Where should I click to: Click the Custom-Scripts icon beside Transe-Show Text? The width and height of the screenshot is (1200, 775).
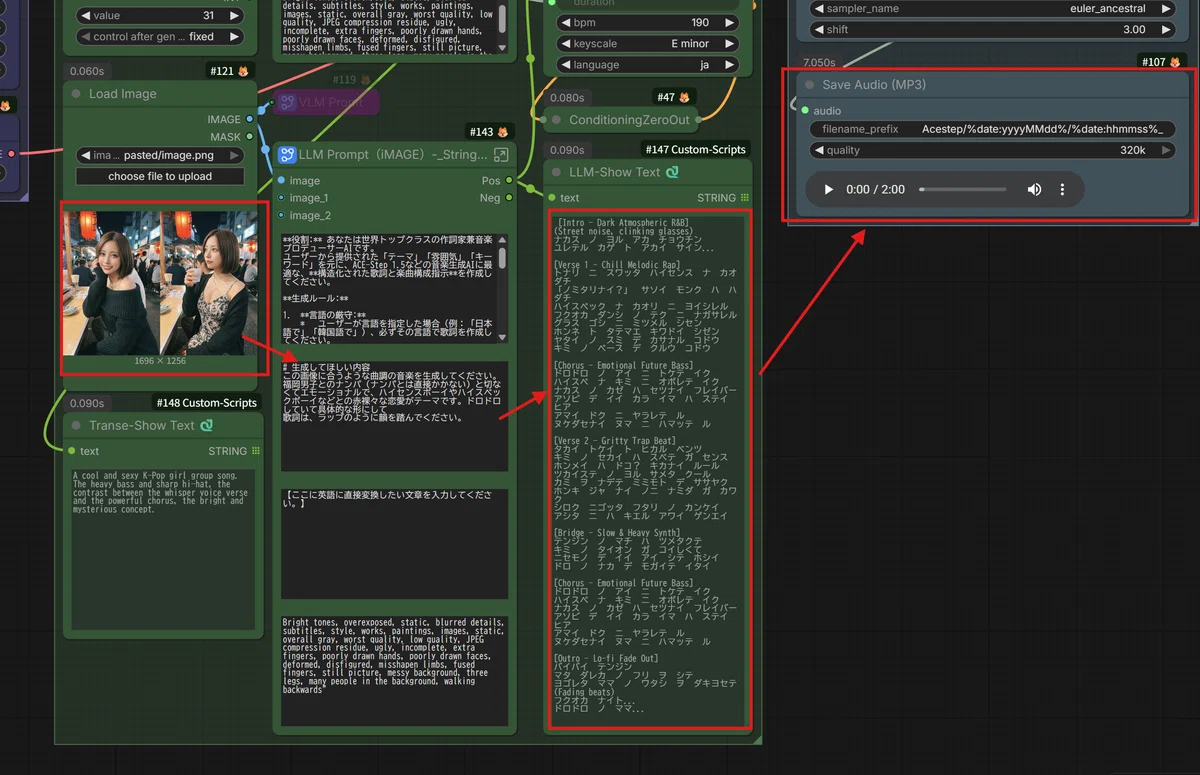(207, 425)
